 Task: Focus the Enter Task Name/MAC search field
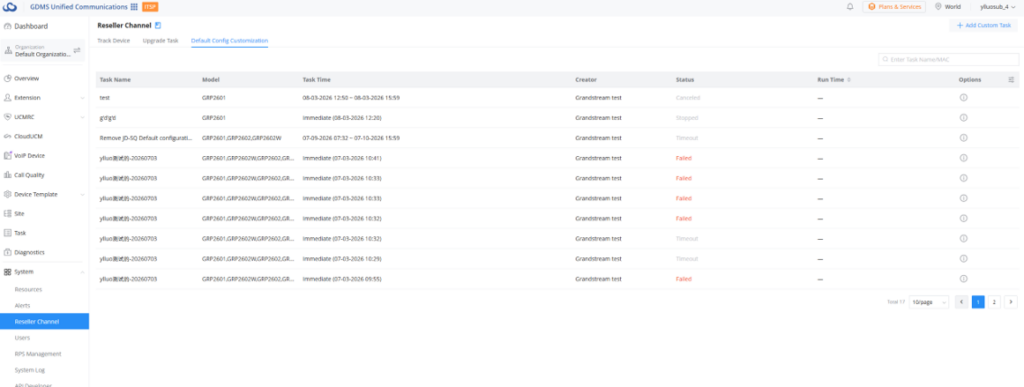coord(948,59)
